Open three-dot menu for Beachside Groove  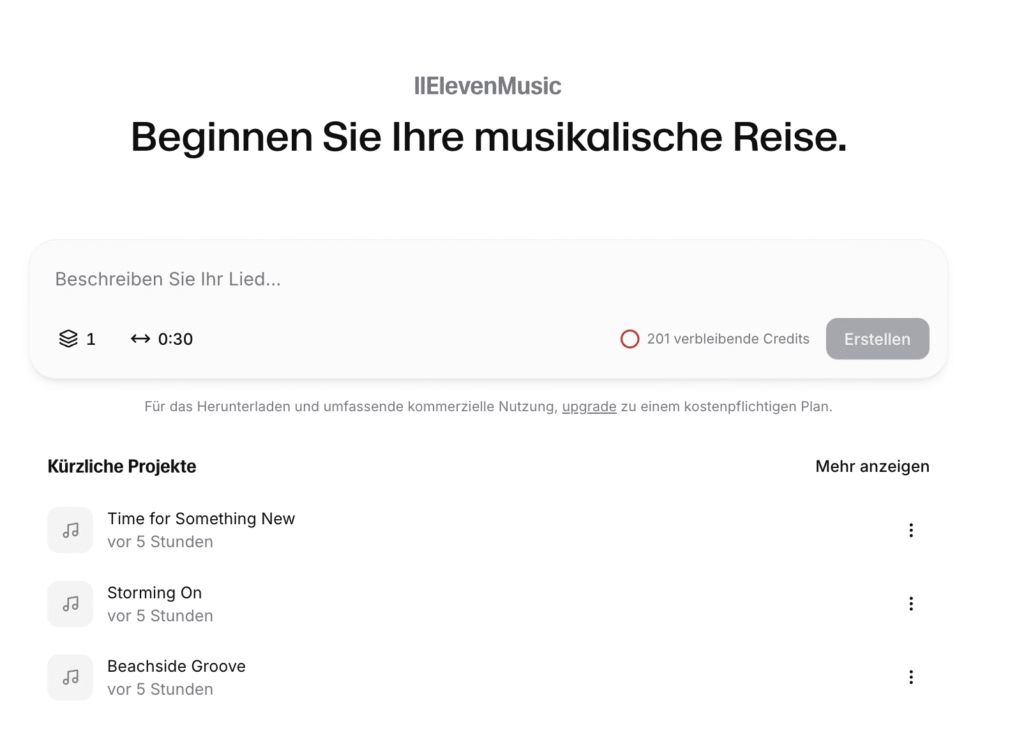[911, 677]
